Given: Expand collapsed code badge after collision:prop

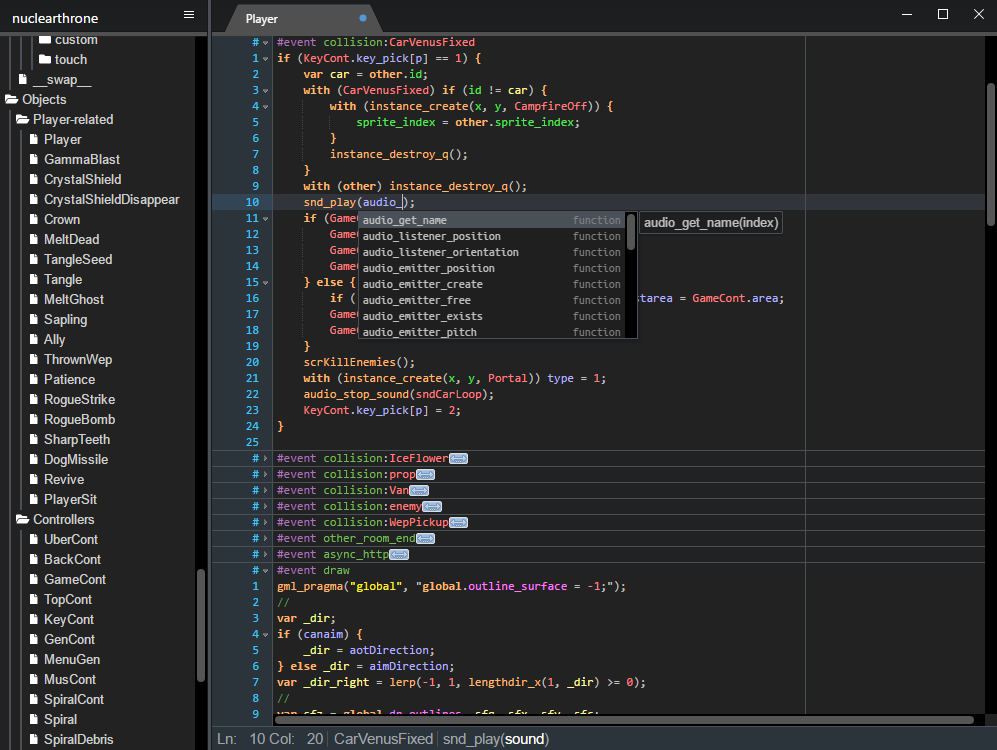Looking at the screenshot, I should [x=425, y=474].
